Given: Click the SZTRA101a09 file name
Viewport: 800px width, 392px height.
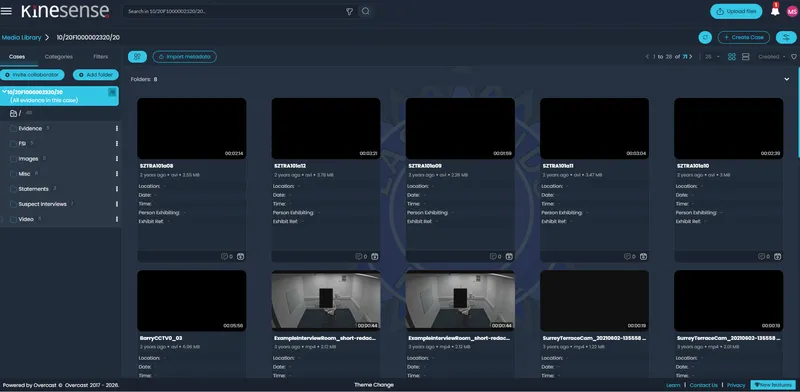Looking at the screenshot, I should [x=424, y=166].
